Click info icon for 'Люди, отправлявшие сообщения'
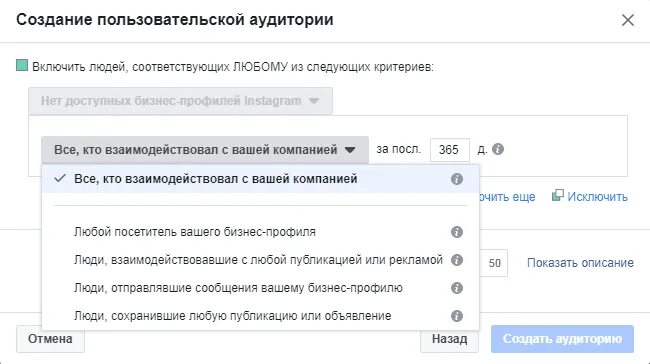This screenshot has height=364, width=650. (x=456, y=288)
